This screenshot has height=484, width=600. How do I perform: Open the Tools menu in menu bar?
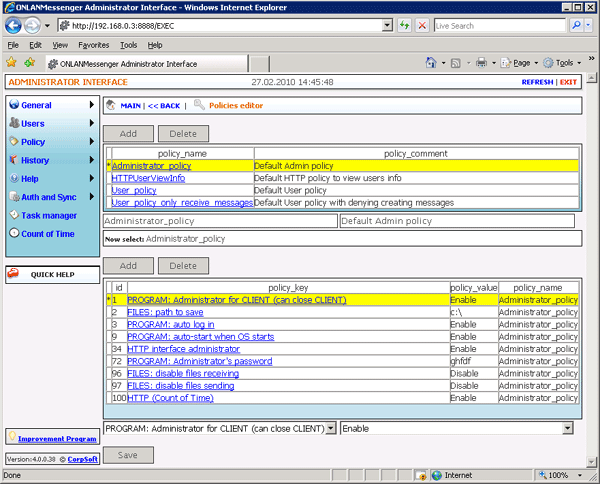[x=129, y=45]
